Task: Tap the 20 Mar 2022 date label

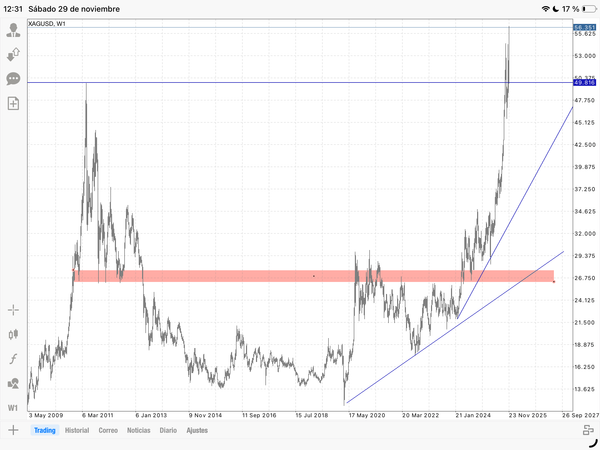Action: pyautogui.click(x=421, y=415)
